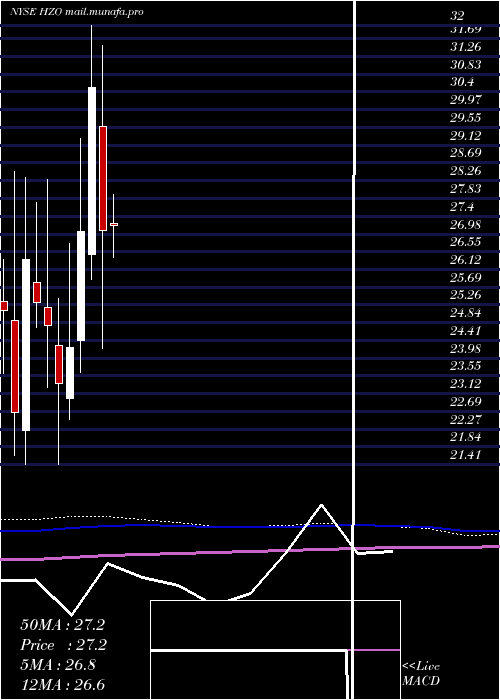This screenshot has height=700, width=500.
Task: Click the 27.4 price axis label
Action: coord(462,206)
